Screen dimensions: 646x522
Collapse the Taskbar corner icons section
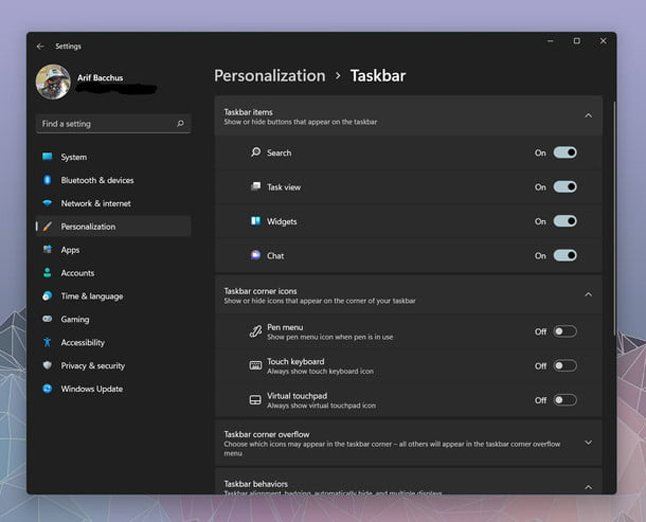click(588, 295)
